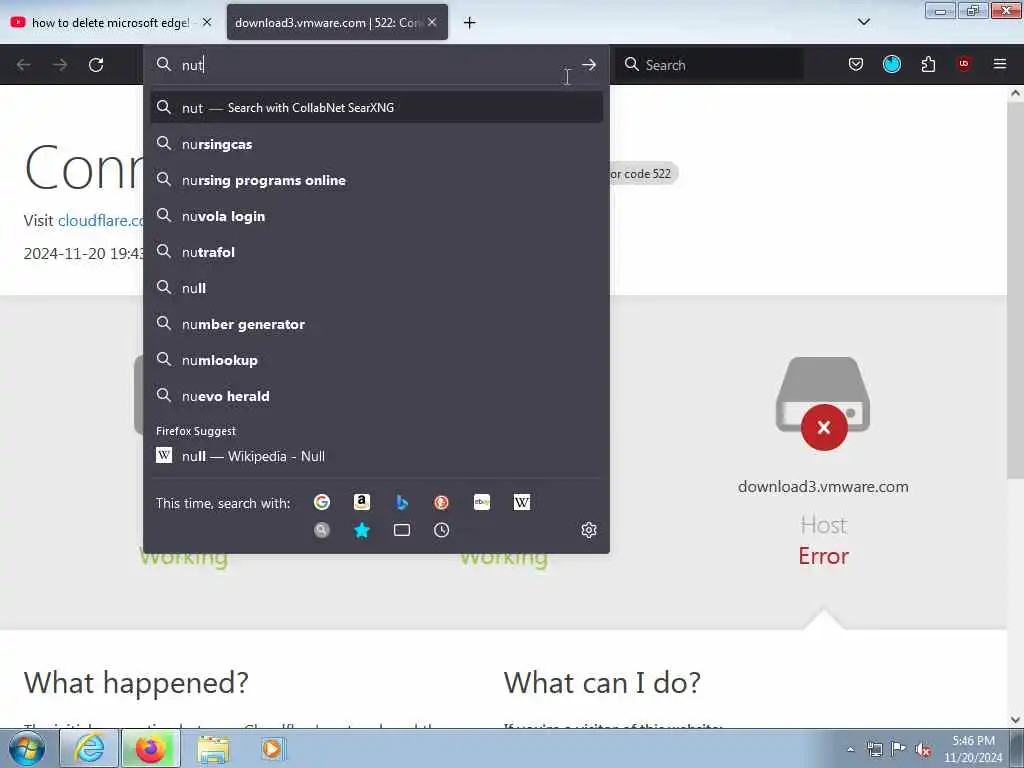Image resolution: width=1024 pixels, height=768 pixels.
Task: Open the blue circle extension icon
Action: [x=892, y=64]
